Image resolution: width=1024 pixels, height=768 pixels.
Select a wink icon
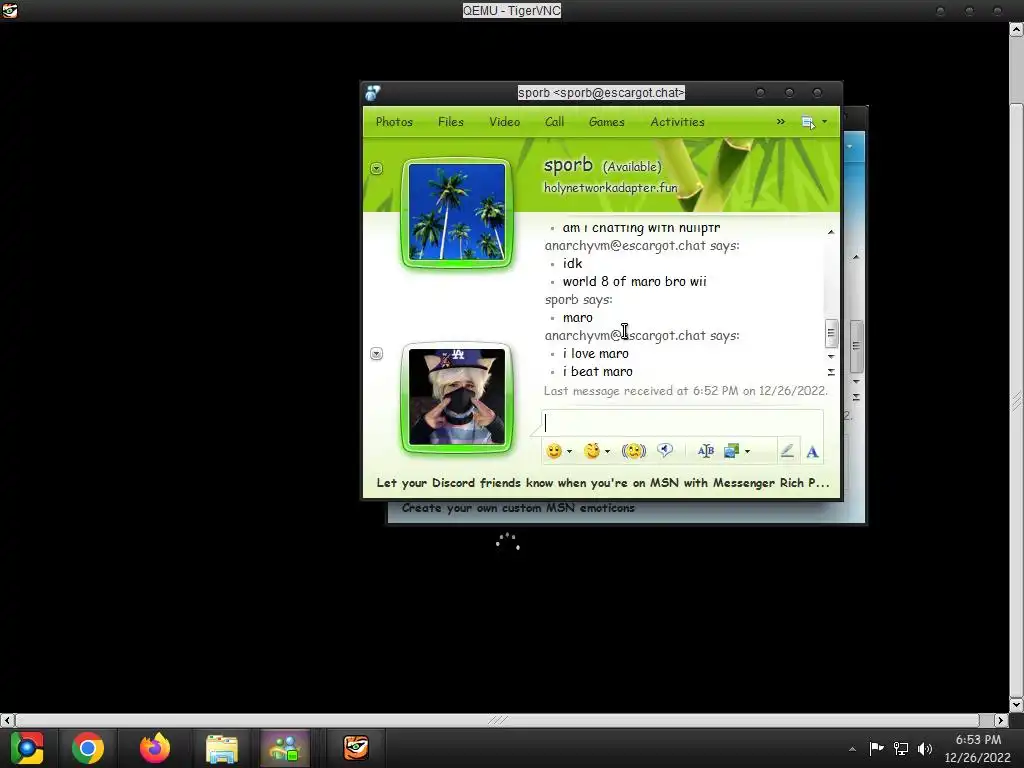pyautogui.click(x=592, y=451)
